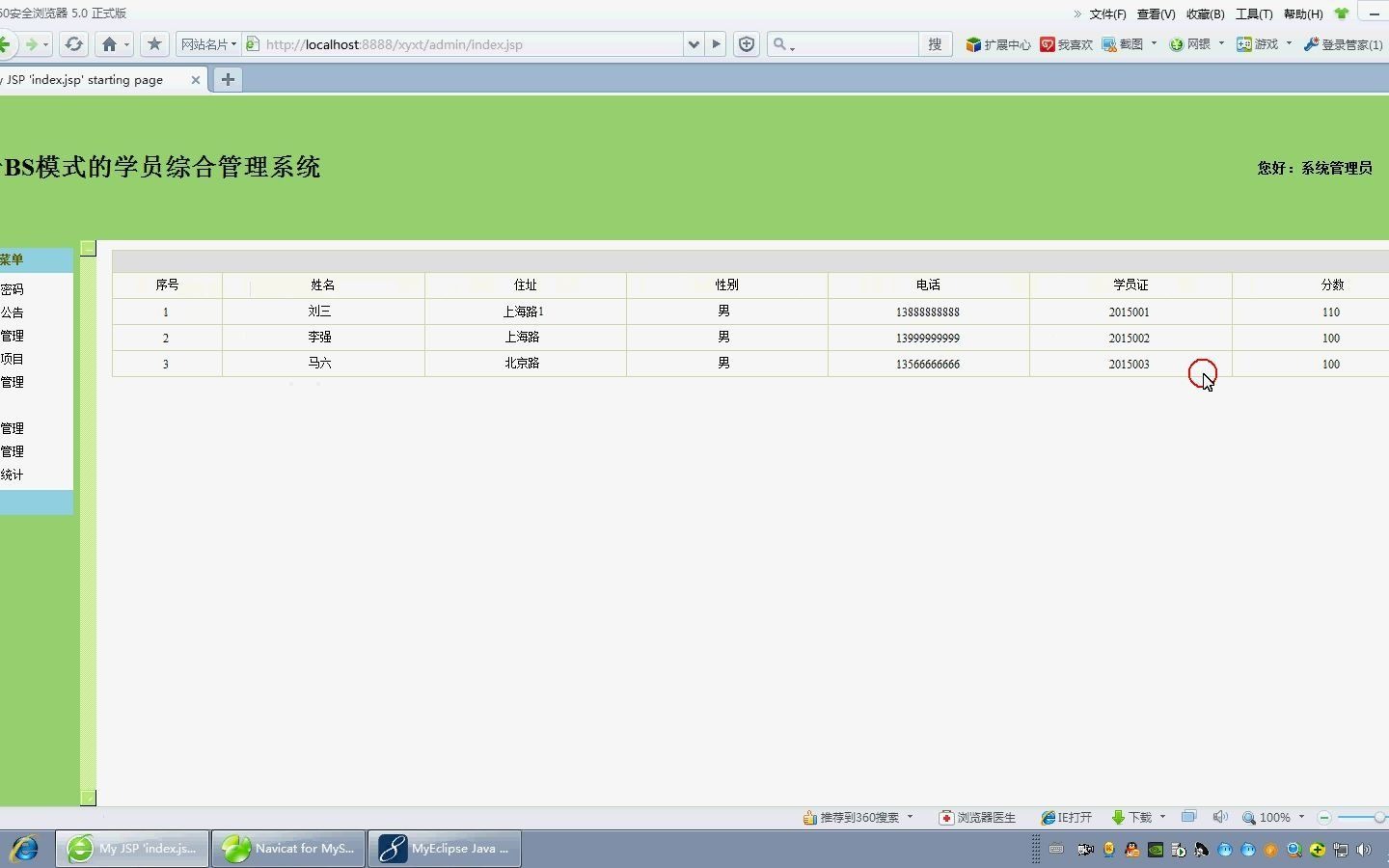This screenshot has height=868, width=1389.
Task: Select the name cell 刘三
Action: tap(319, 312)
